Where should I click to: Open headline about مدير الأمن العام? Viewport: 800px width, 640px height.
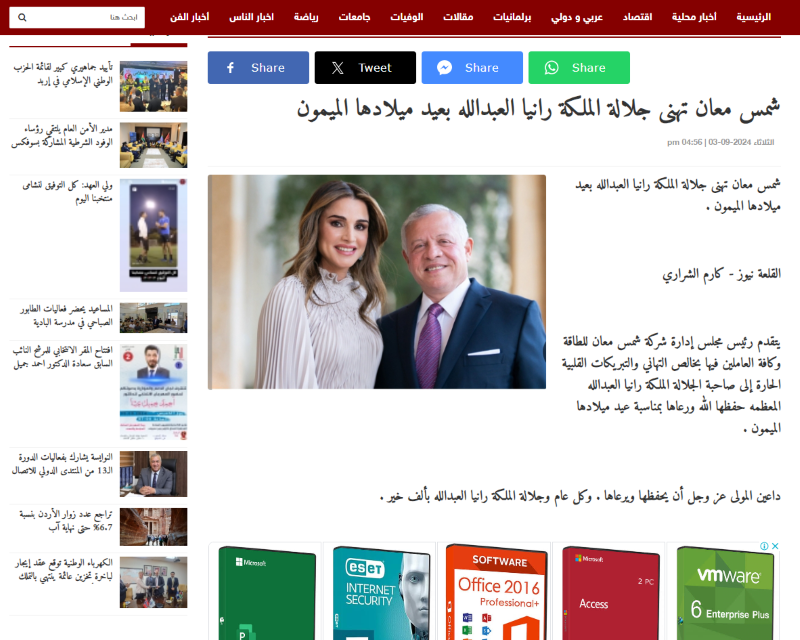pyautogui.click(x=62, y=136)
